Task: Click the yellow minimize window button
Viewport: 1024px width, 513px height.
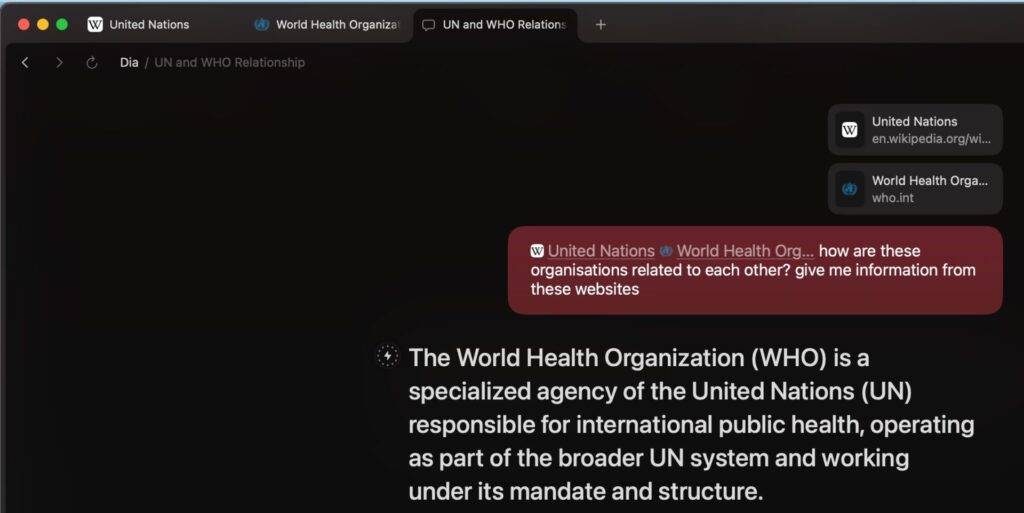Action: pos(43,24)
